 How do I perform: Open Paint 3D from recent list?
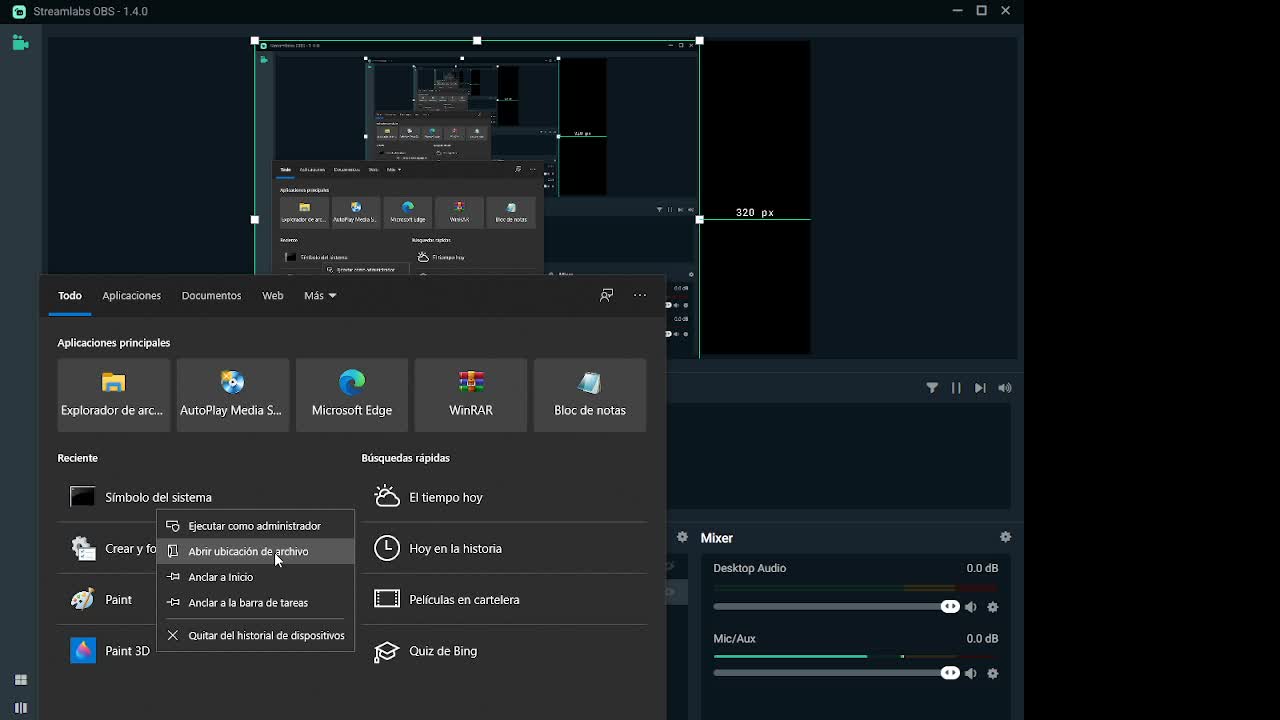pyautogui.click(x=106, y=651)
